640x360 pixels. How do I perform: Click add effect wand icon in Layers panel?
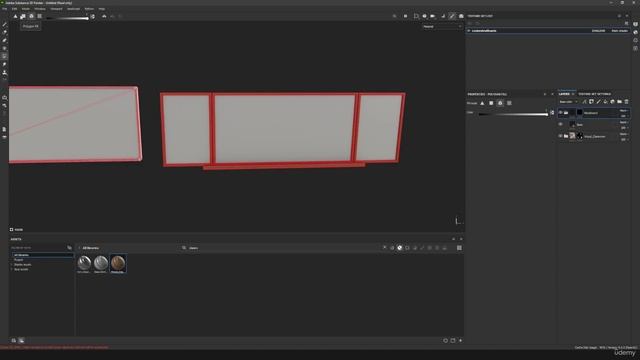click(584, 102)
